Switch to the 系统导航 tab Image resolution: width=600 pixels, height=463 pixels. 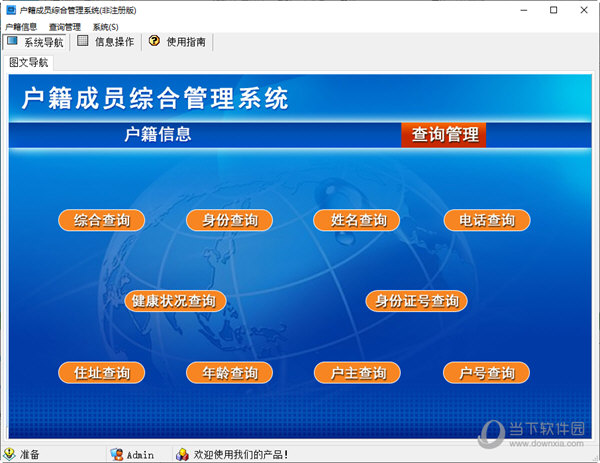point(36,42)
